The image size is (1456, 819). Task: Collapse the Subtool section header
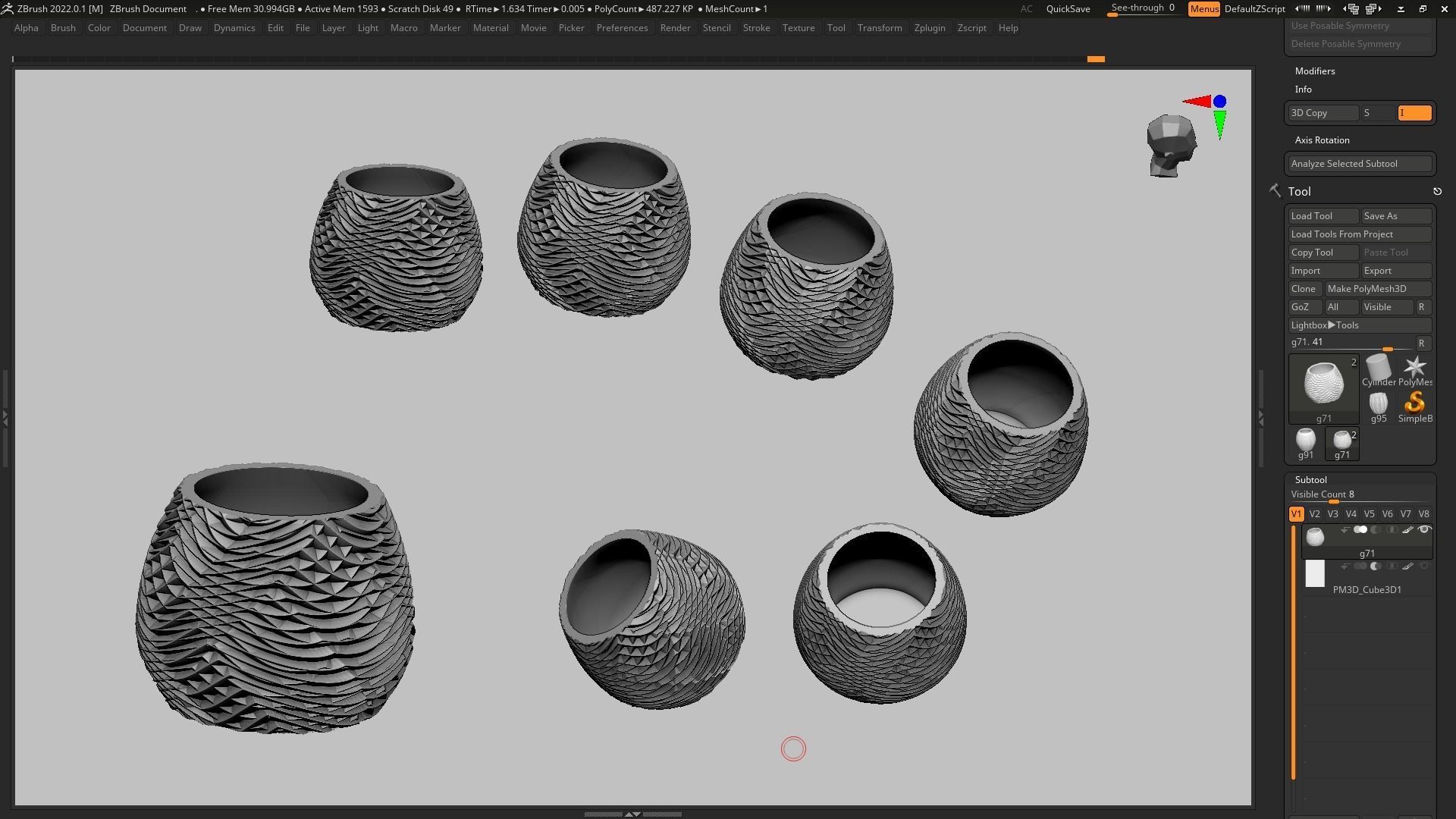[x=1310, y=480]
